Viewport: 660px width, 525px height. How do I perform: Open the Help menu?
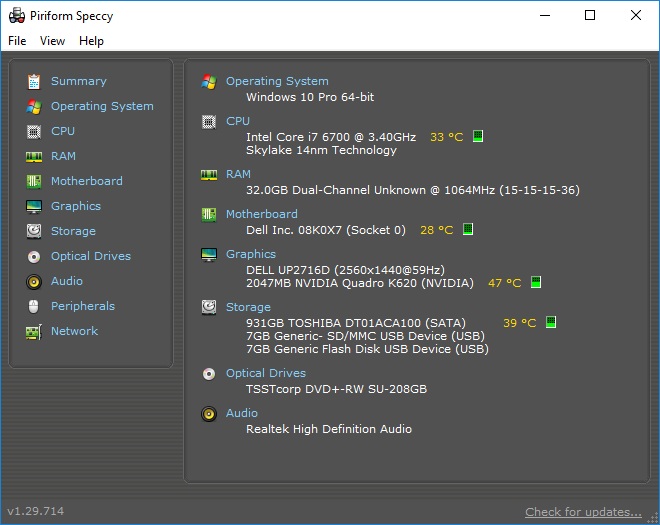(x=91, y=41)
